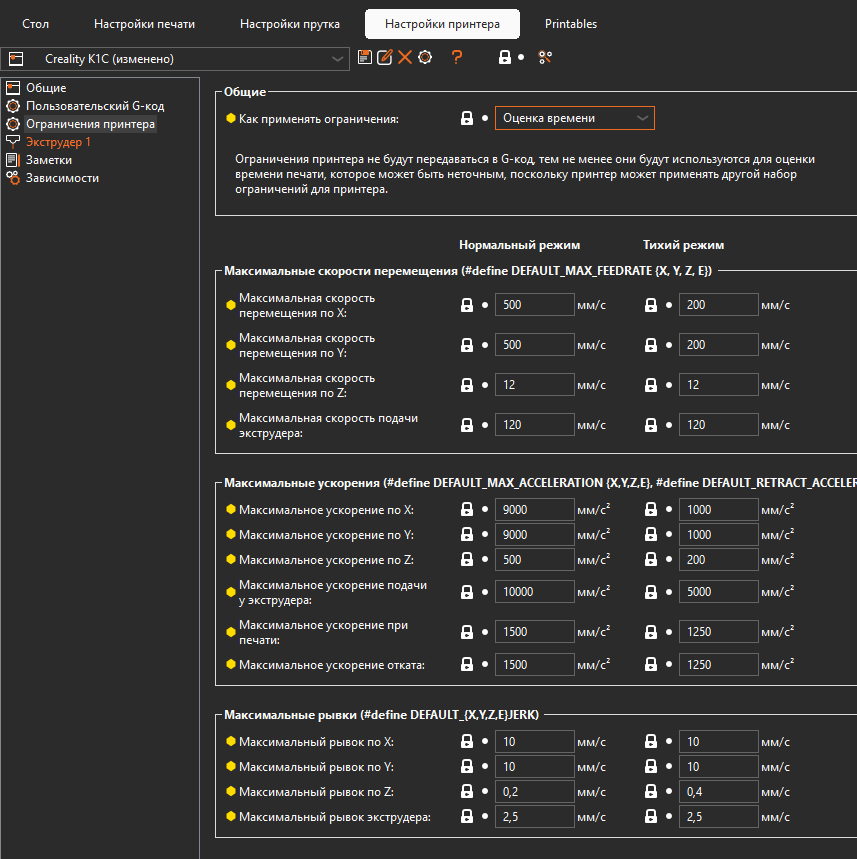Click silent-mode lock for max Z acceleration
This screenshot has height=859, width=857.
(651, 560)
